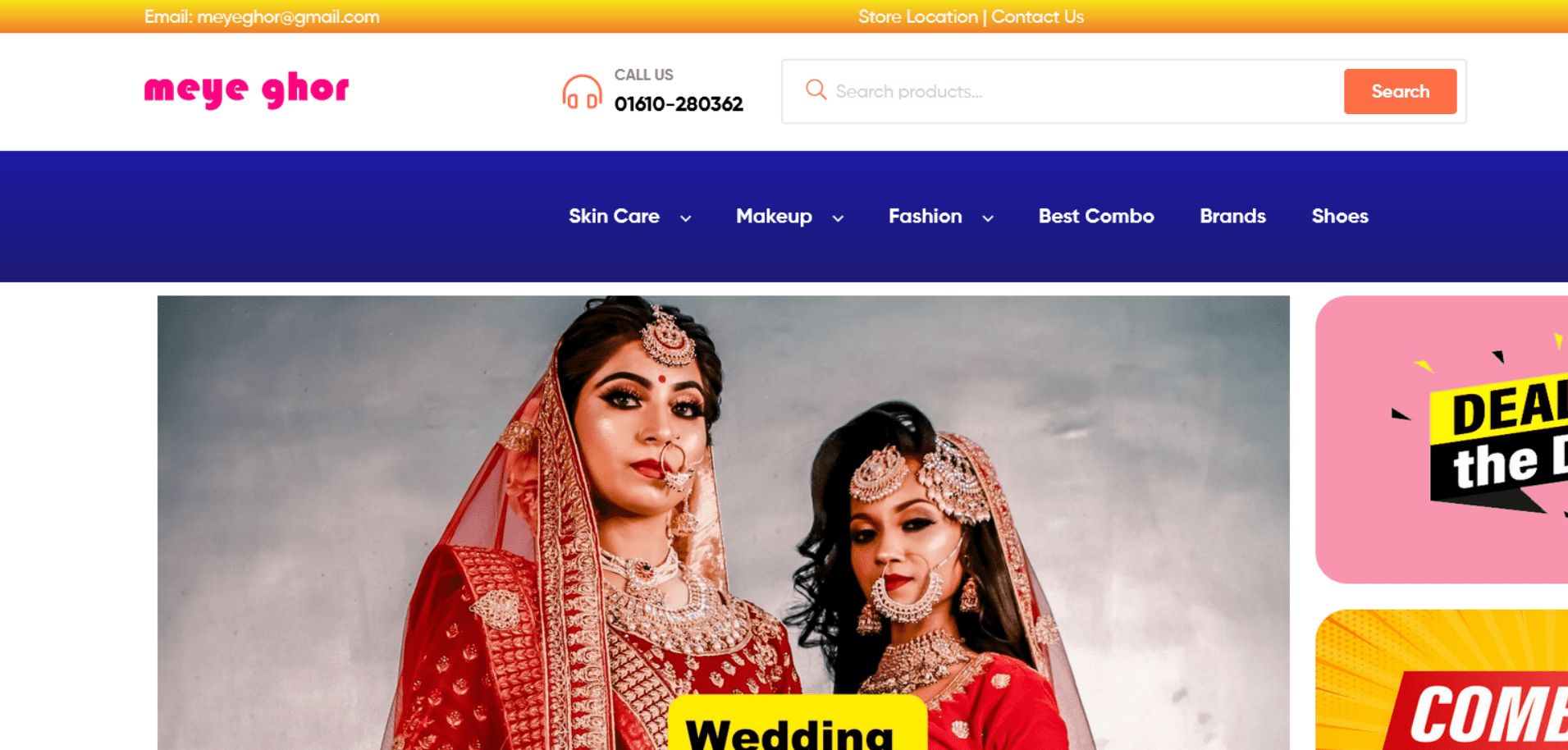Open the Skin Care menu
This screenshot has height=750, width=1568.
[x=614, y=216]
